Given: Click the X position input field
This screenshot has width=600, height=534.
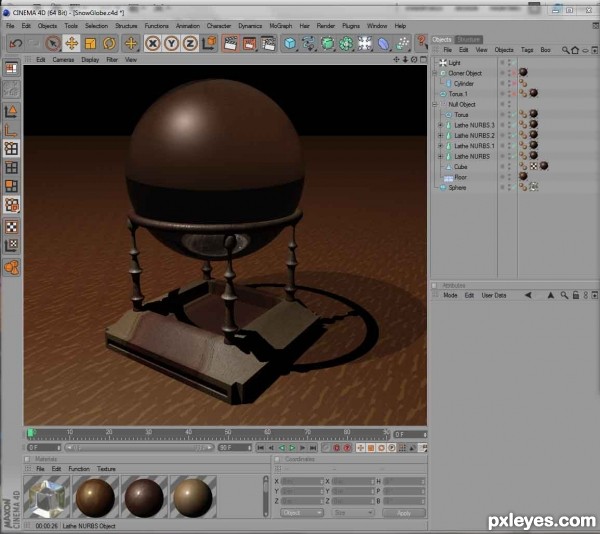Looking at the screenshot, I should [x=302, y=481].
